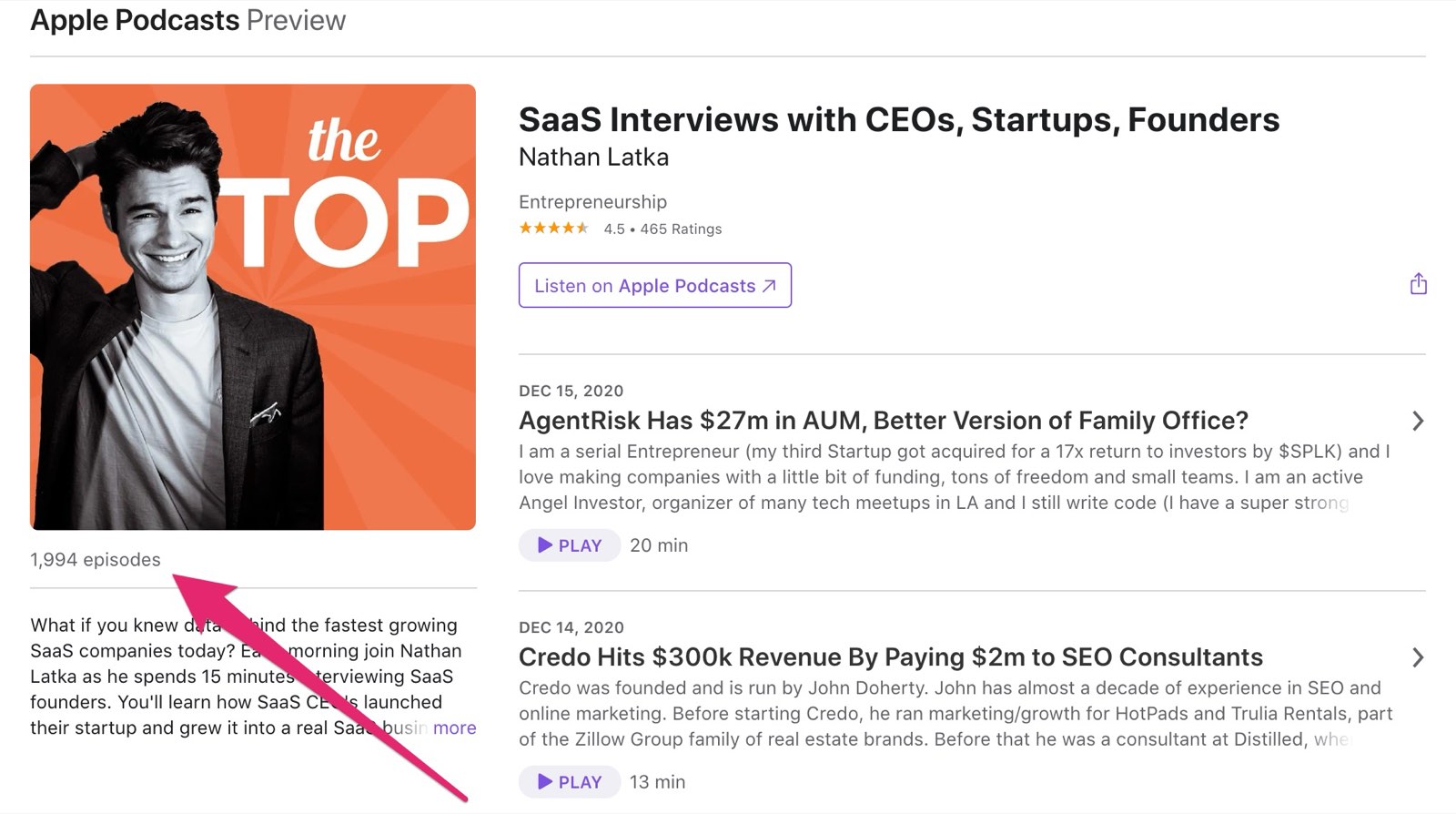This screenshot has height=814, width=1456.
Task: Click the Apple Podcasts Preview header
Action: [x=188, y=20]
